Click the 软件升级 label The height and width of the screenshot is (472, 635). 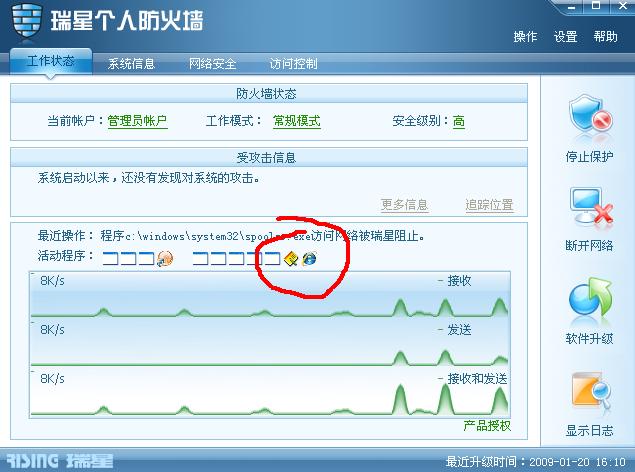(x=589, y=338)
